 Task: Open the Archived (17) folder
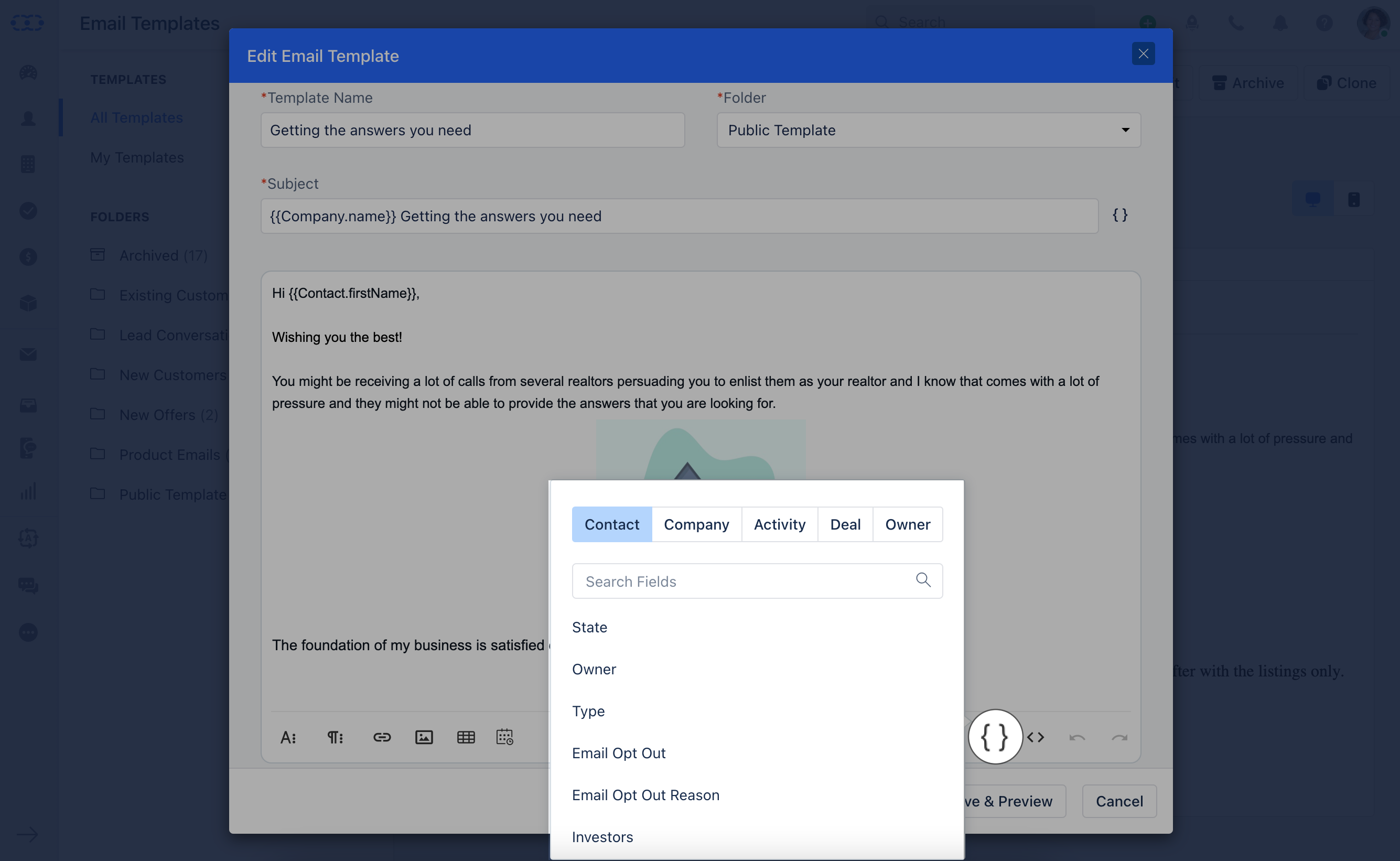pyautogui.click(x=149, y=255)
